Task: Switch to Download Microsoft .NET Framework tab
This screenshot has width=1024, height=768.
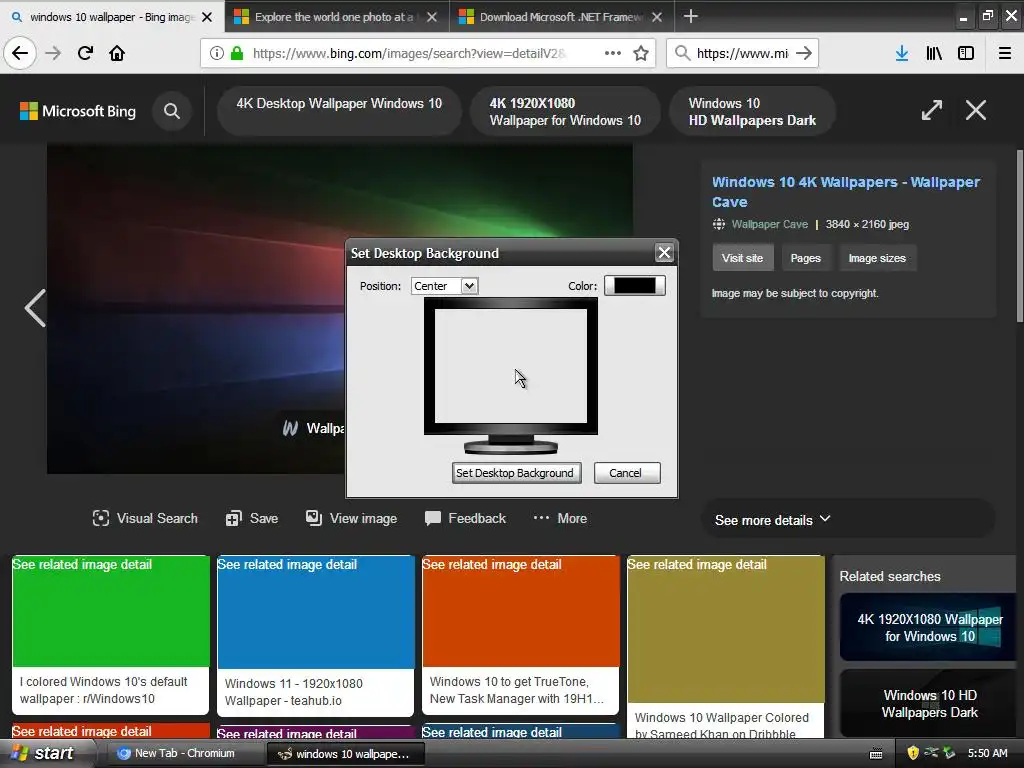Action: point(560,17)
